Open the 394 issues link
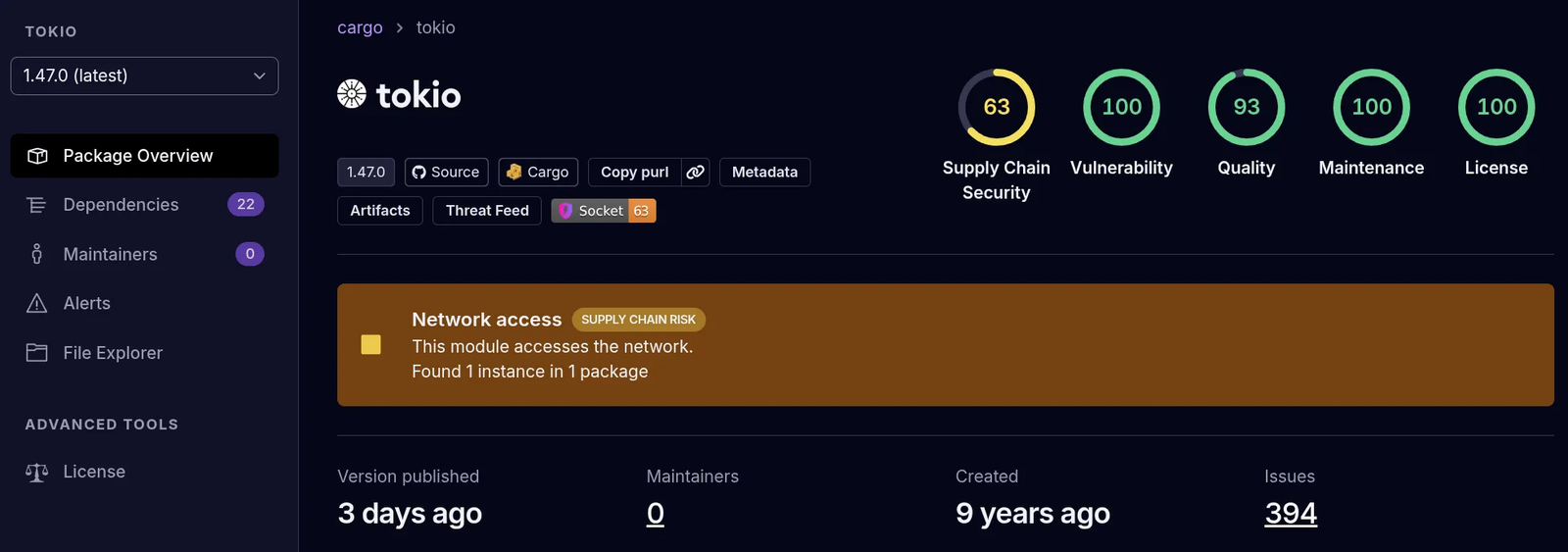1568x552 pixels. (1291, 513)
